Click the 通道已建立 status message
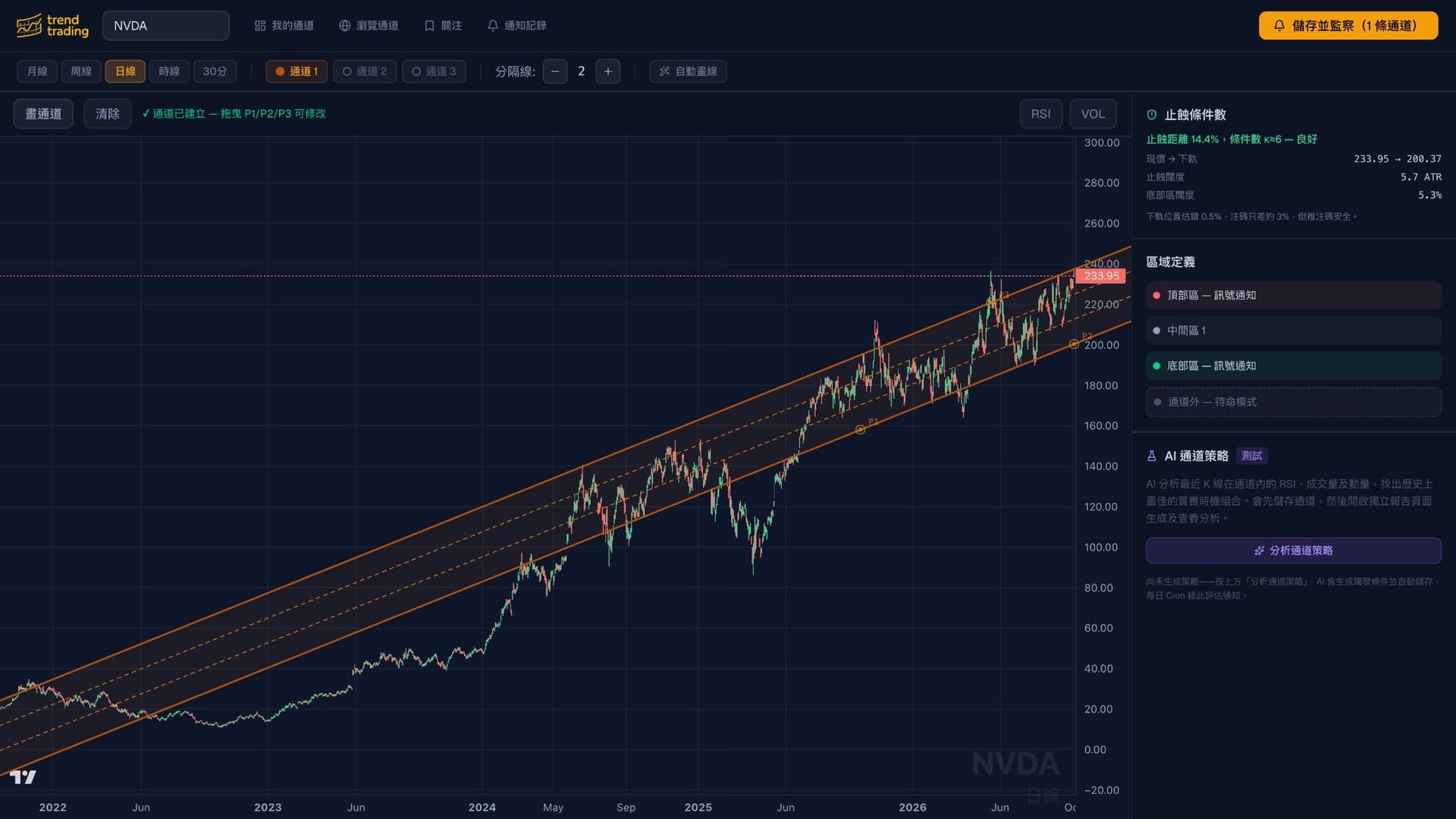Screen dimensions: 1456x819 pos(234,114)
